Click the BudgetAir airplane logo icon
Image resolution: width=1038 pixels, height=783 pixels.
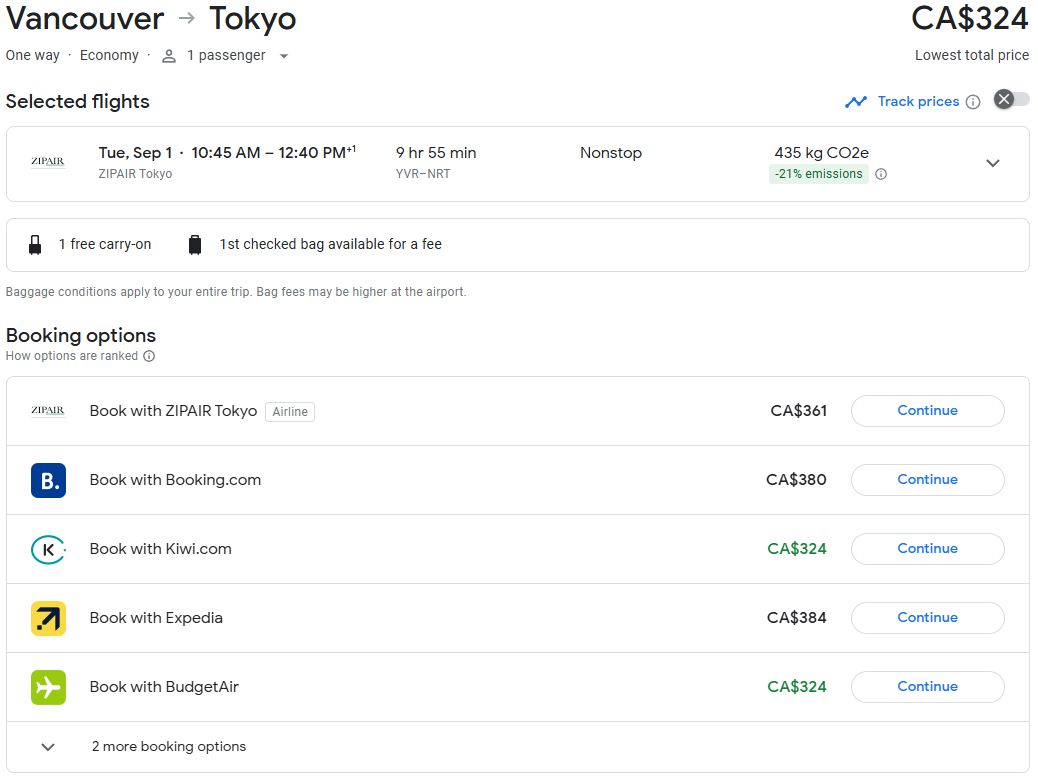click(x=48, y=686)
